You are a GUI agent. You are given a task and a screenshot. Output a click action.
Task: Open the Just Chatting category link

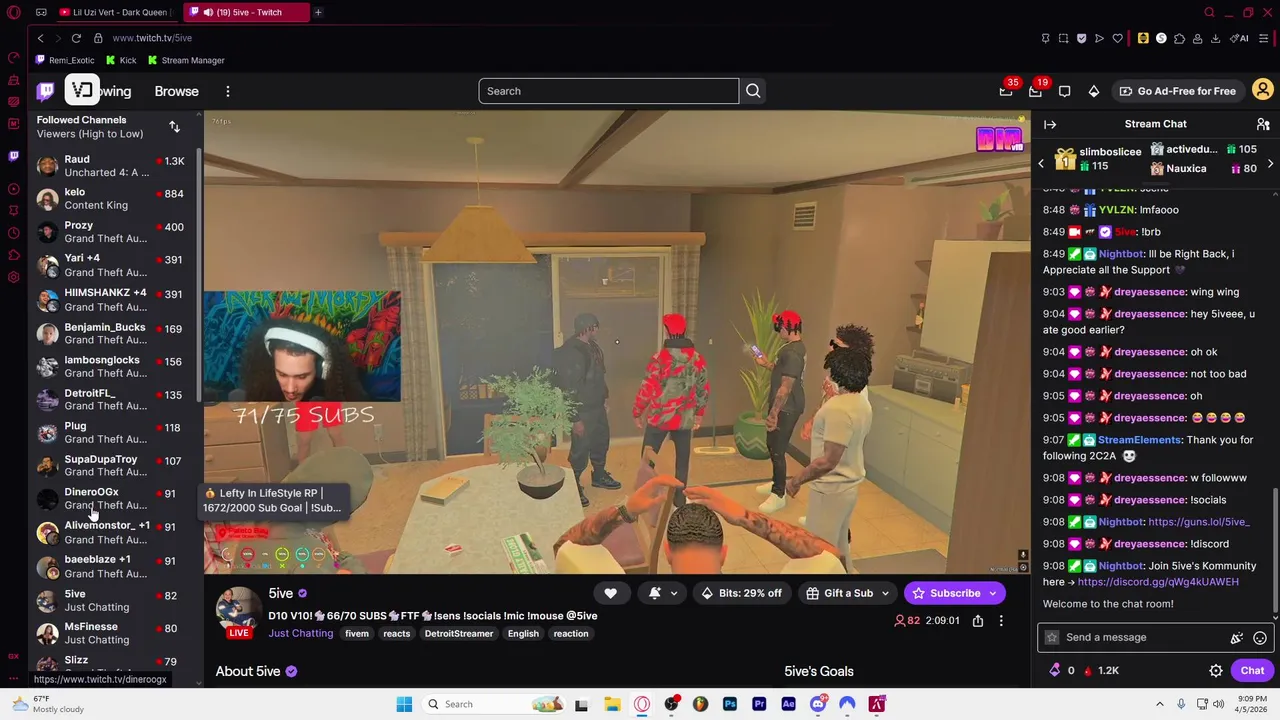pyautogui.click(x=300, y=633)
